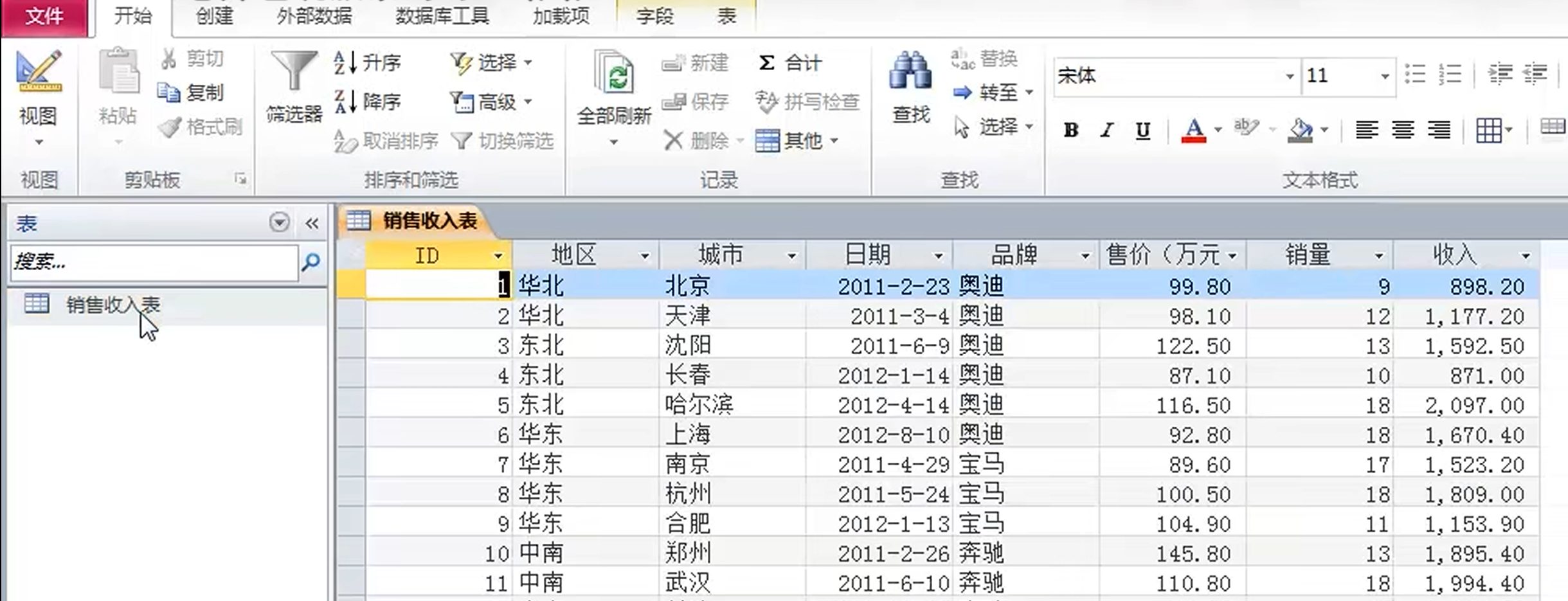1568x601 pixels.
Task: Click the background fill color bucket
Action: tap(1301, 130)
